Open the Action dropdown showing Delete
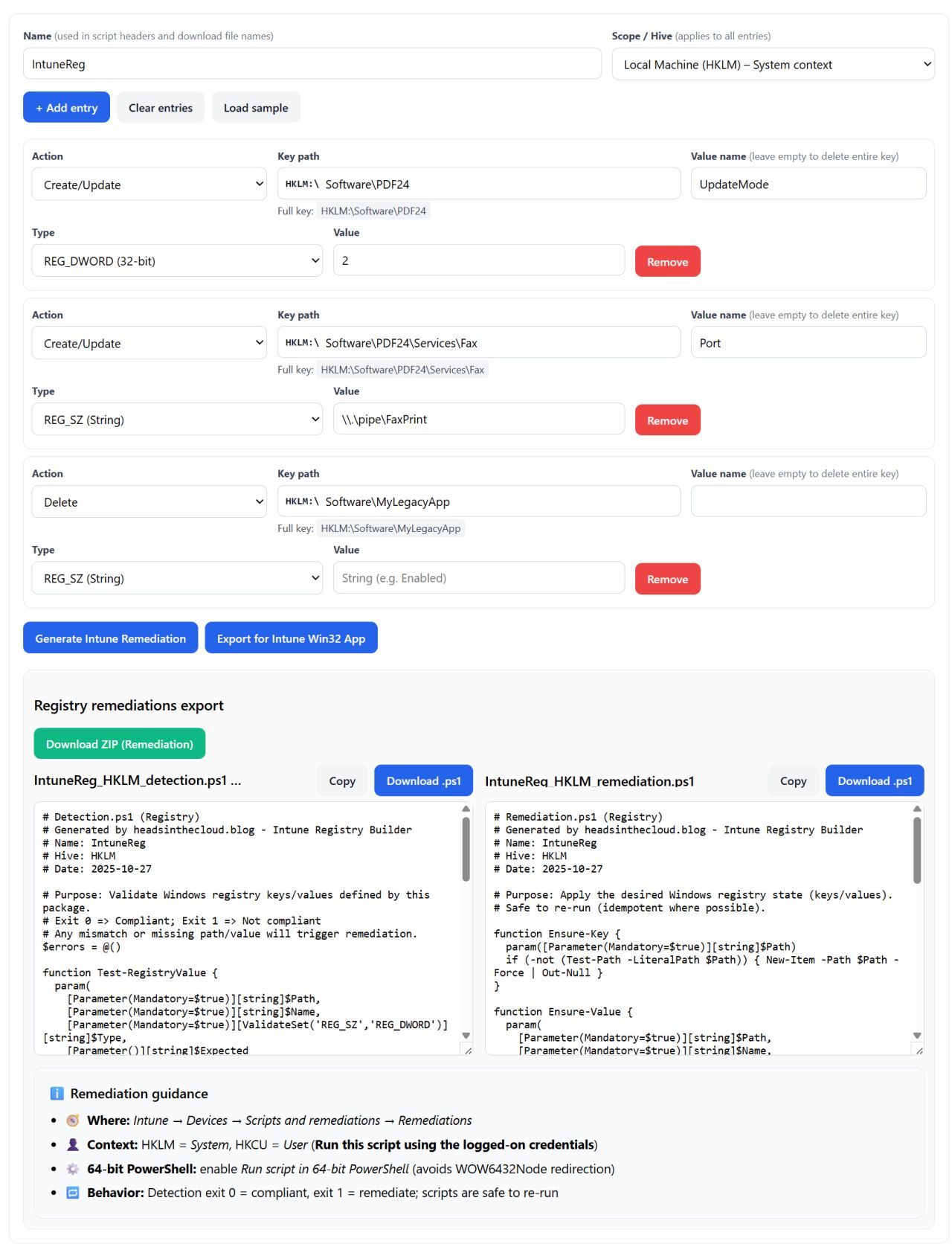 [148, 501]
